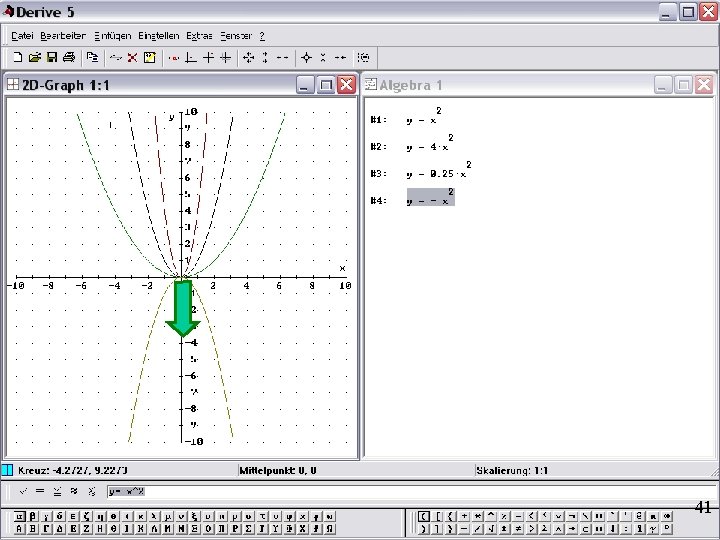Click the Kreuz coordinates in status bar
Image resolution: width=720 pixels, height=540 pixels.
point(73,470)
